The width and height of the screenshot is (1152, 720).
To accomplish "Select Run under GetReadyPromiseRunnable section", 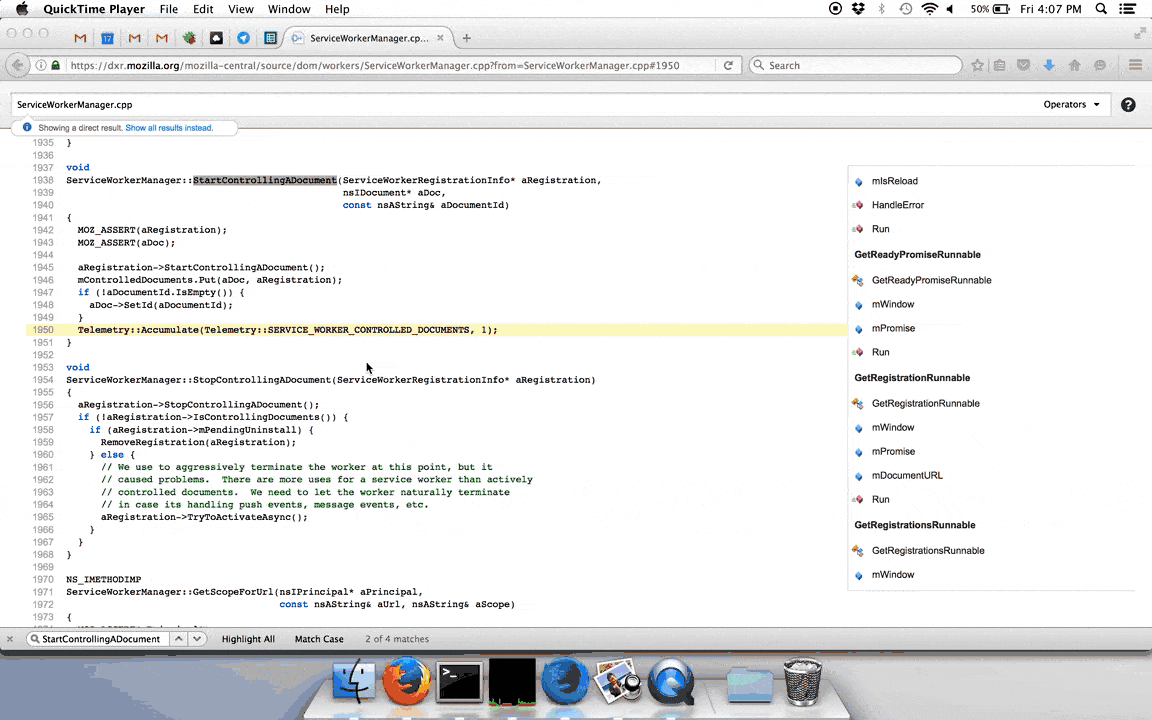I will click(880, 352).
